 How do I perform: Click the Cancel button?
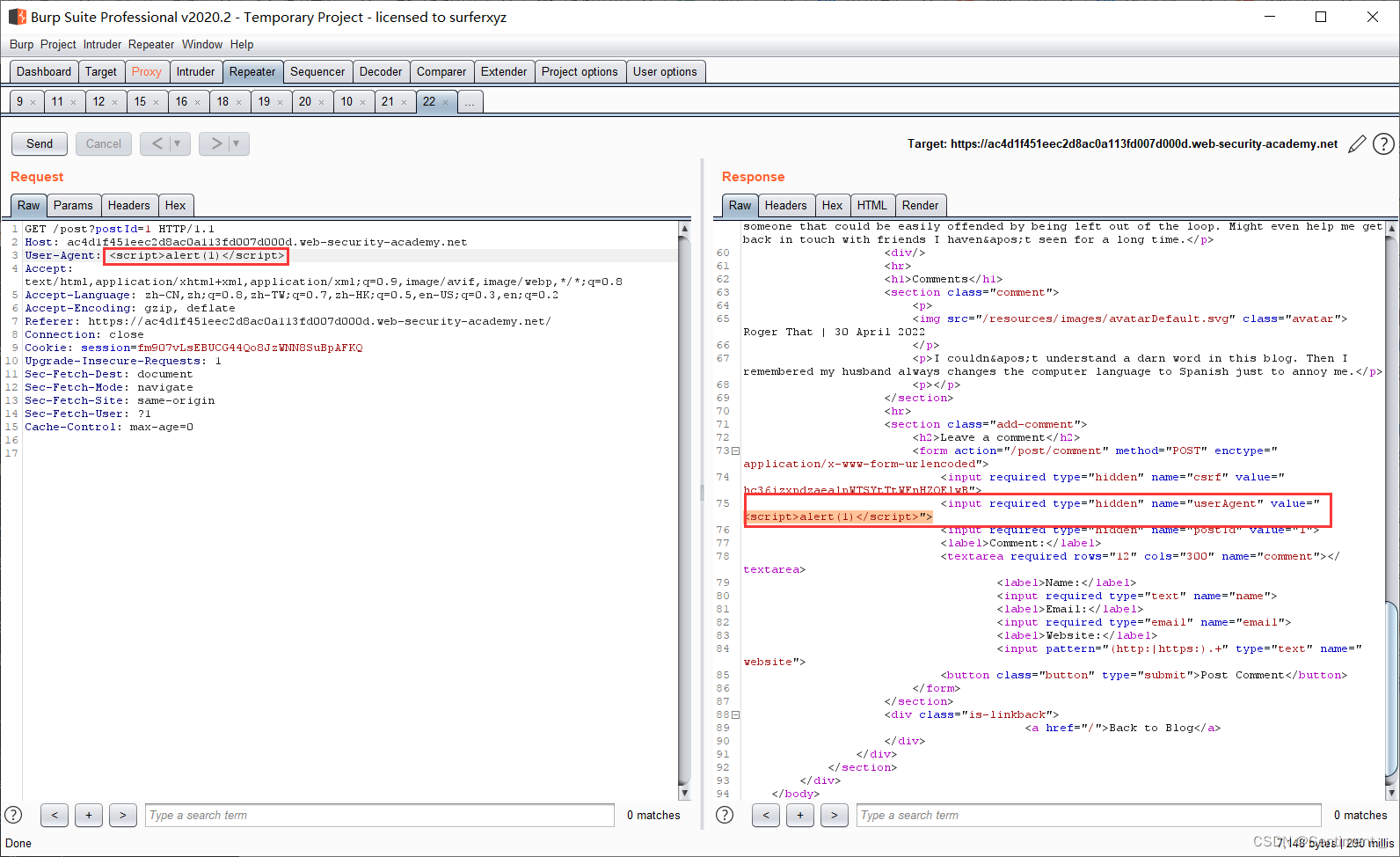[x=104, y=143]
